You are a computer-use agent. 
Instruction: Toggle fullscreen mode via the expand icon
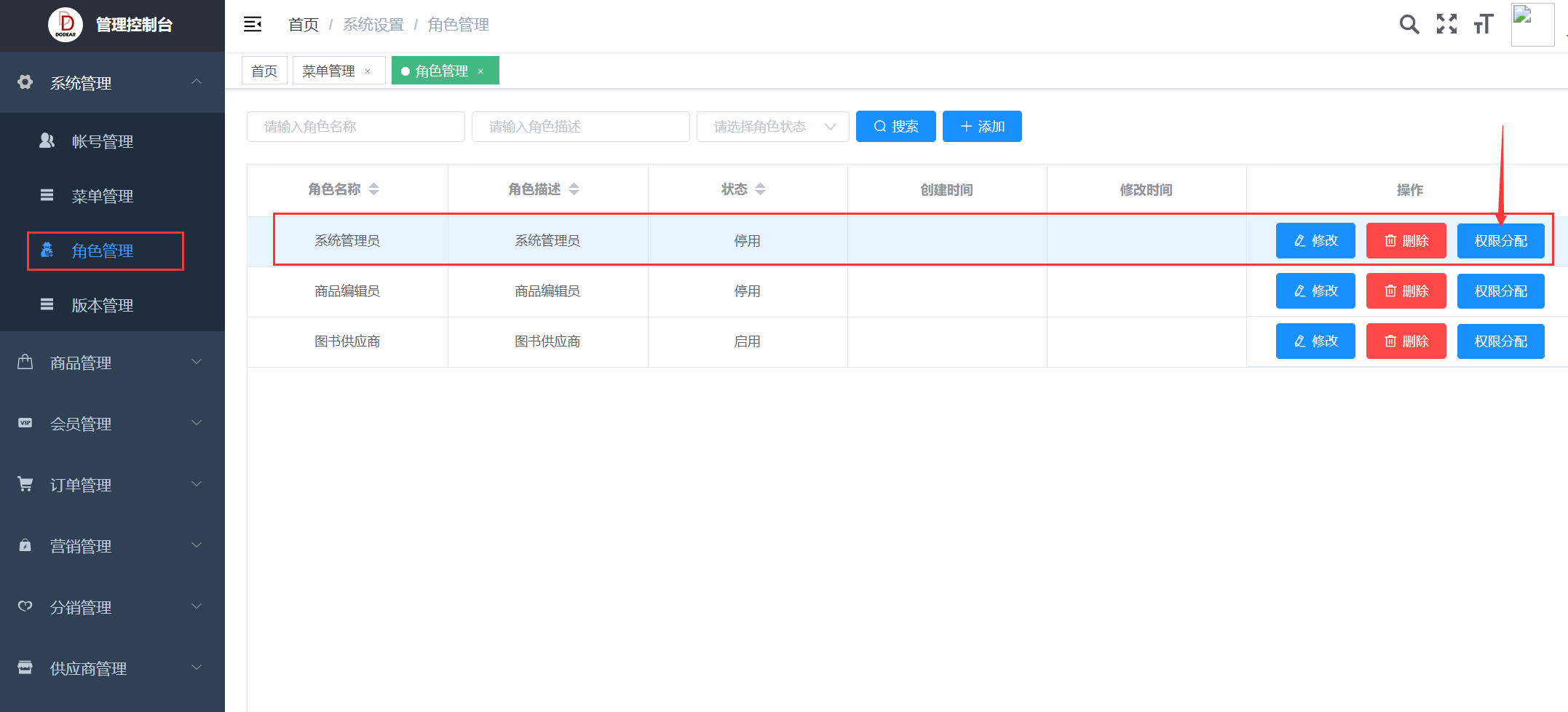coord(1446,23)
